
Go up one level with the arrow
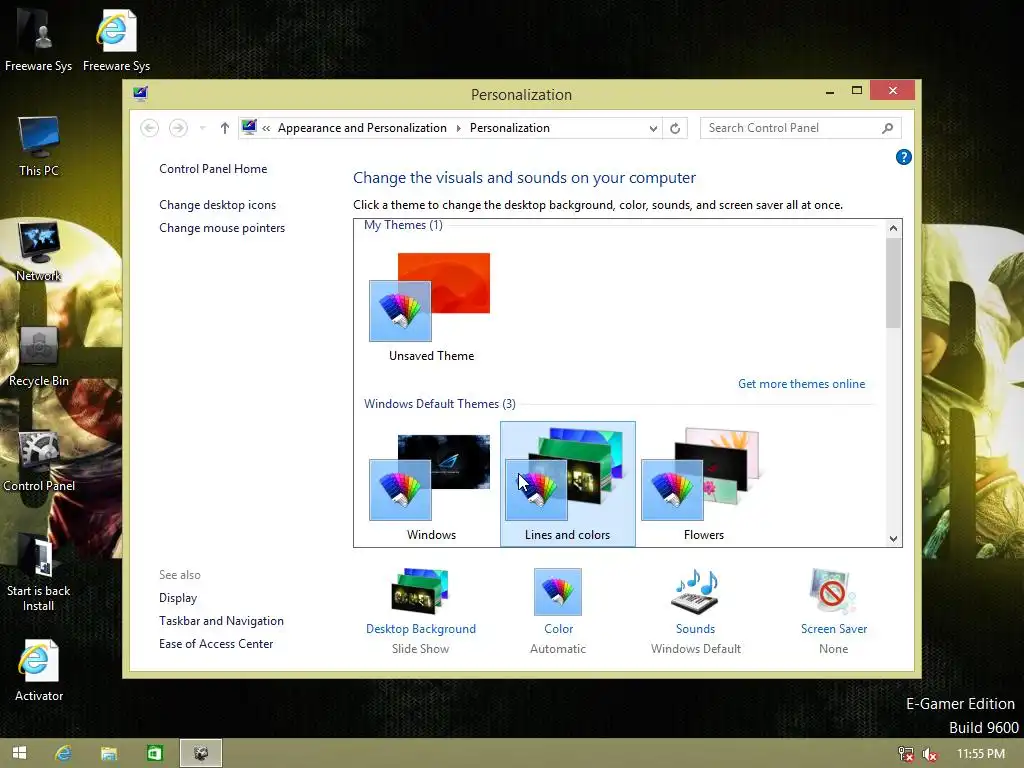225,129
